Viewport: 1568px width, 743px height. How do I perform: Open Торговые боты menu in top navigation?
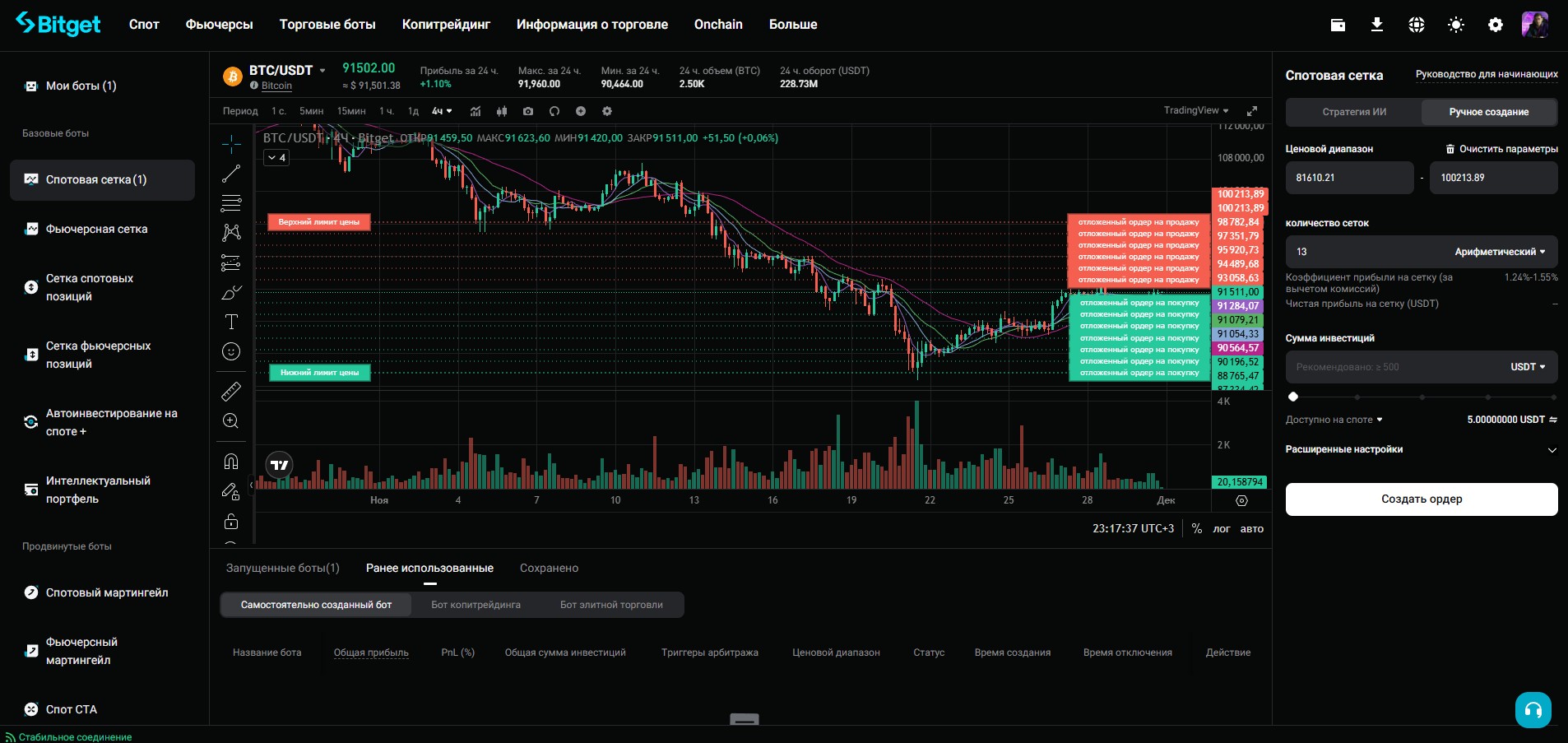point(327,25)
